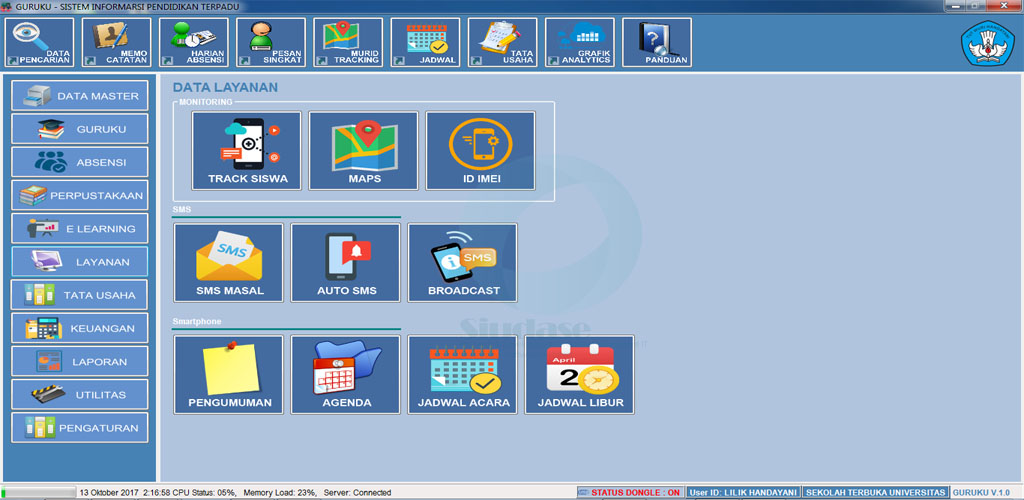
Task: Open Memo Catatan from top toolbar
Action: [118, 43]
